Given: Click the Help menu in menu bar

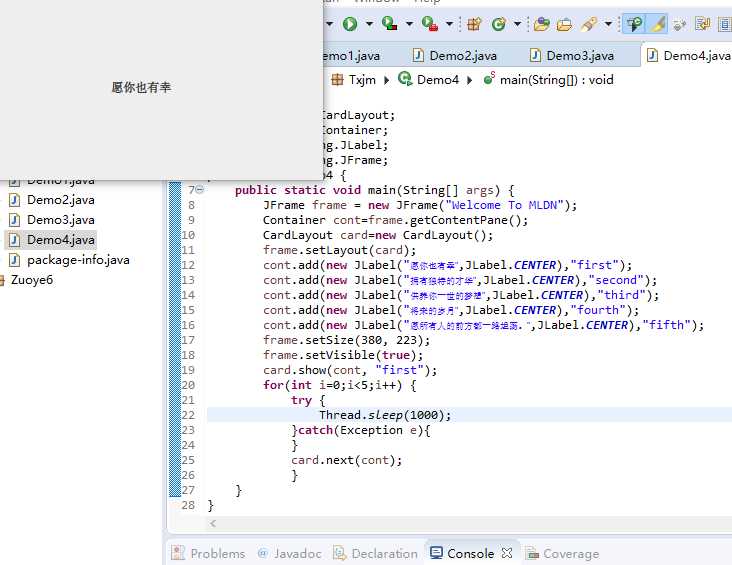Looking at the screenshot, I should point(427,1).
